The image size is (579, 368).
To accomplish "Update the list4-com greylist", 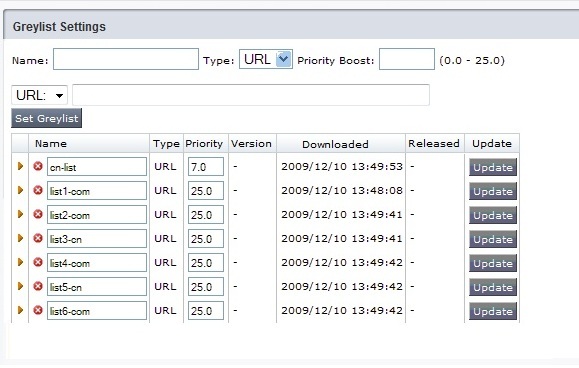I will click(493, 263).
